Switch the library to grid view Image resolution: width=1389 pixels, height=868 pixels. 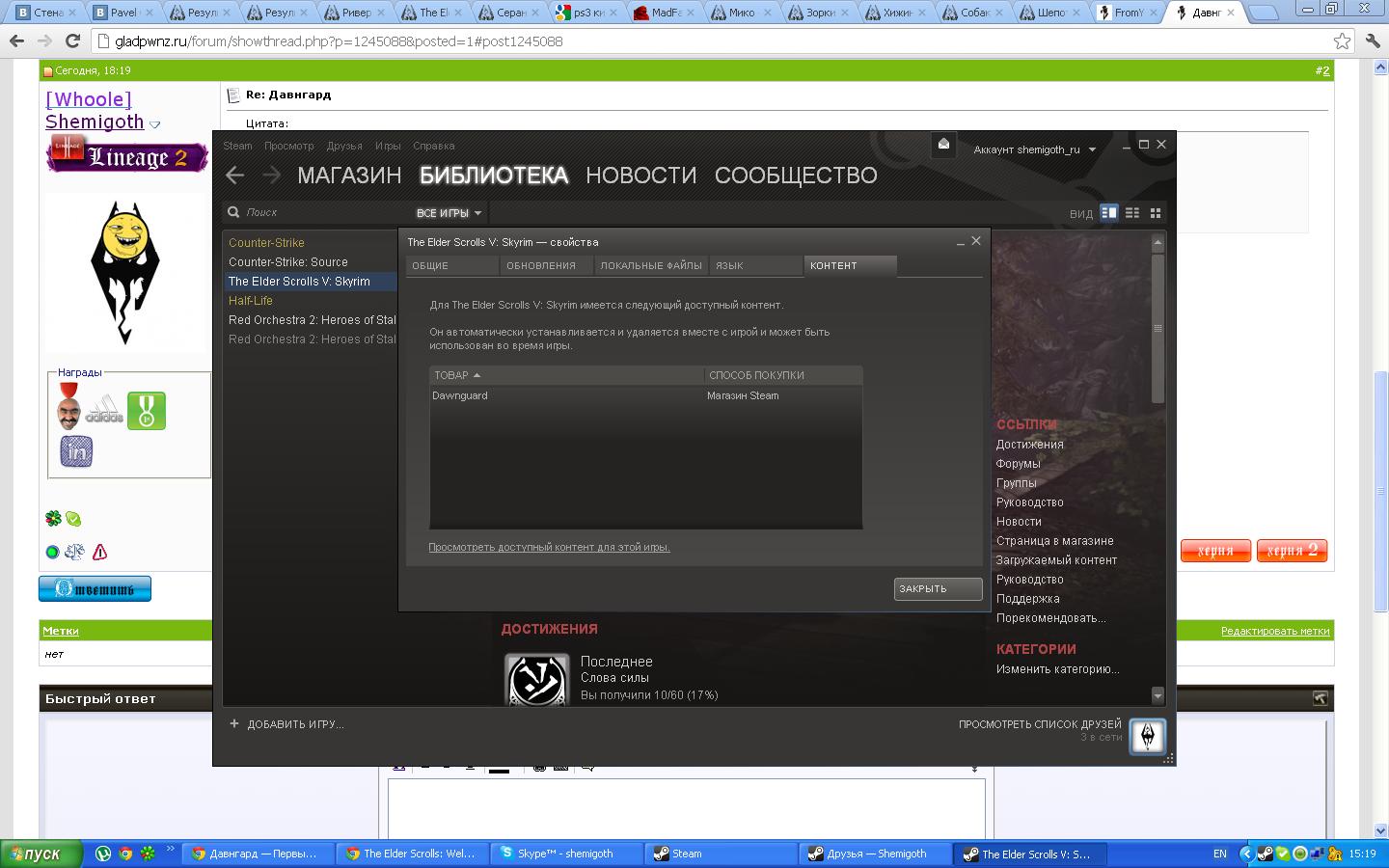coord(1156,212)
